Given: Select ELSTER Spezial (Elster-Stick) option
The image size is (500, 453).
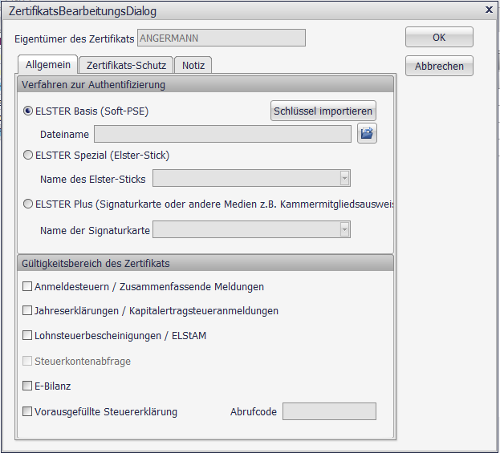Looking at the screenshot, I should pyautogui.click(x=28, y=155).
